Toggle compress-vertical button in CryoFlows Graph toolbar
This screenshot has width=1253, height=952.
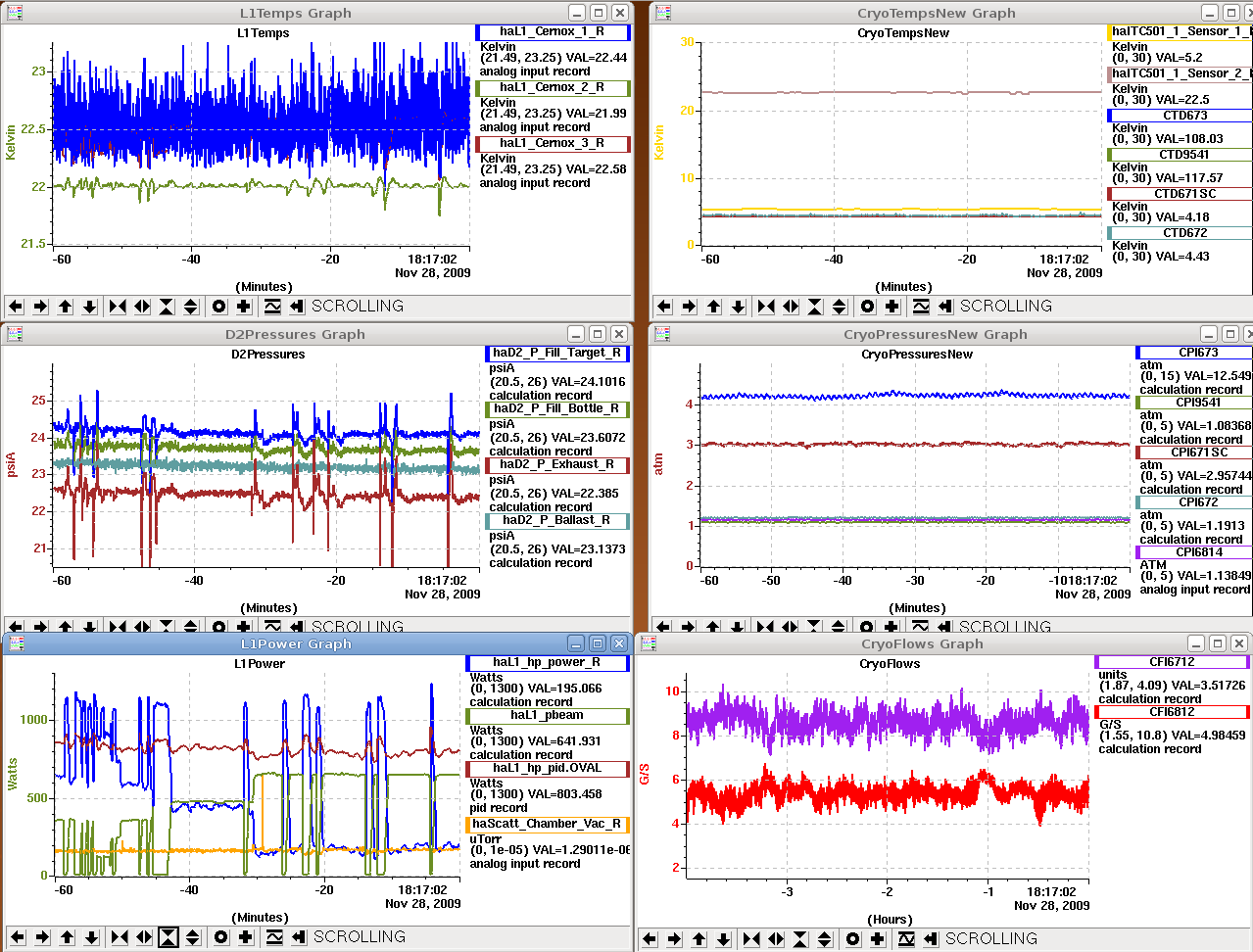(x=800, y=939)
